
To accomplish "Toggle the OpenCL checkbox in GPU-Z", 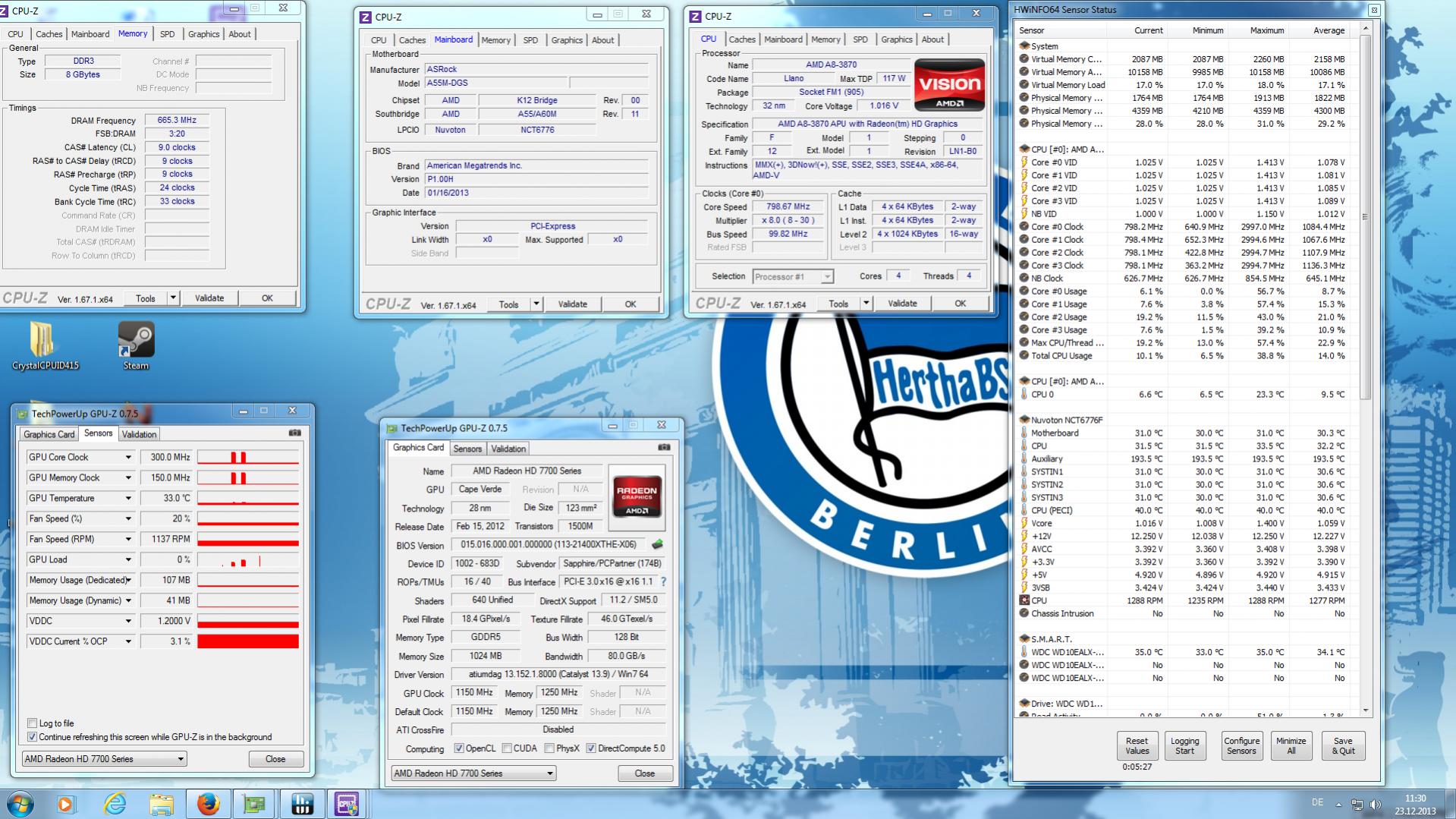I will pyautogui.click(x=459, y=748).
